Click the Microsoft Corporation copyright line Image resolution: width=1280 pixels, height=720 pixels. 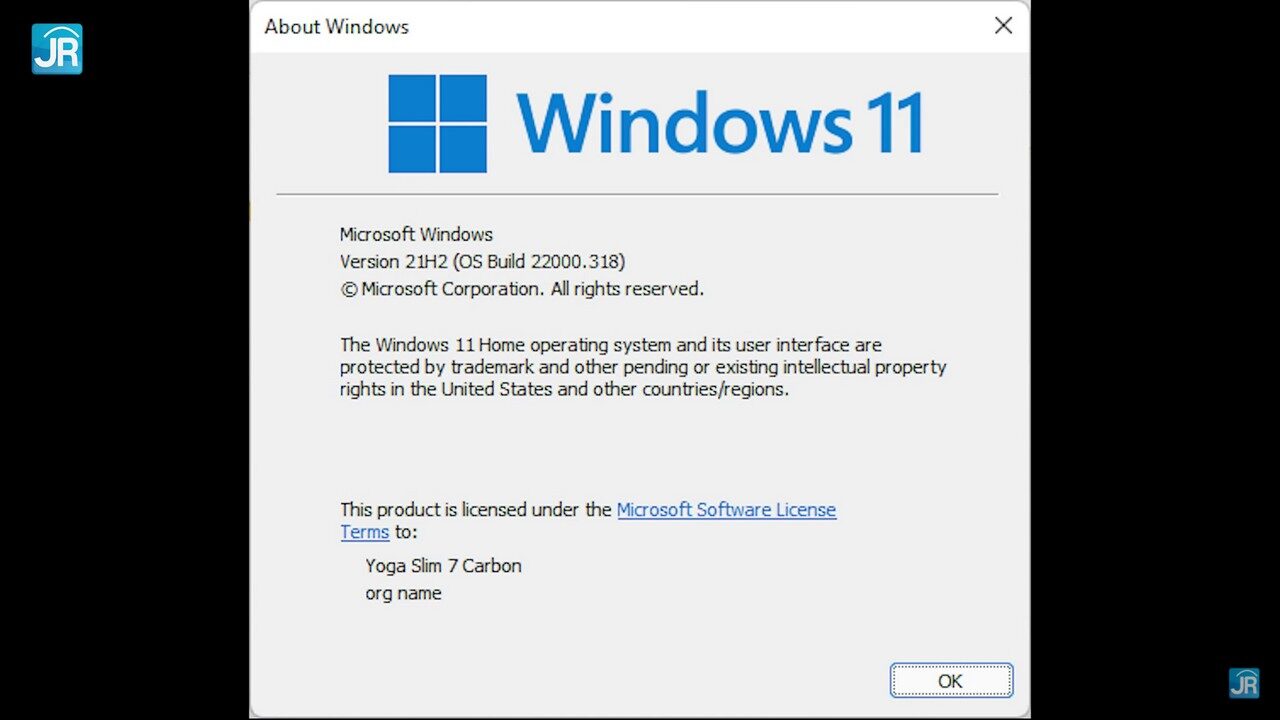click(522, 288)
